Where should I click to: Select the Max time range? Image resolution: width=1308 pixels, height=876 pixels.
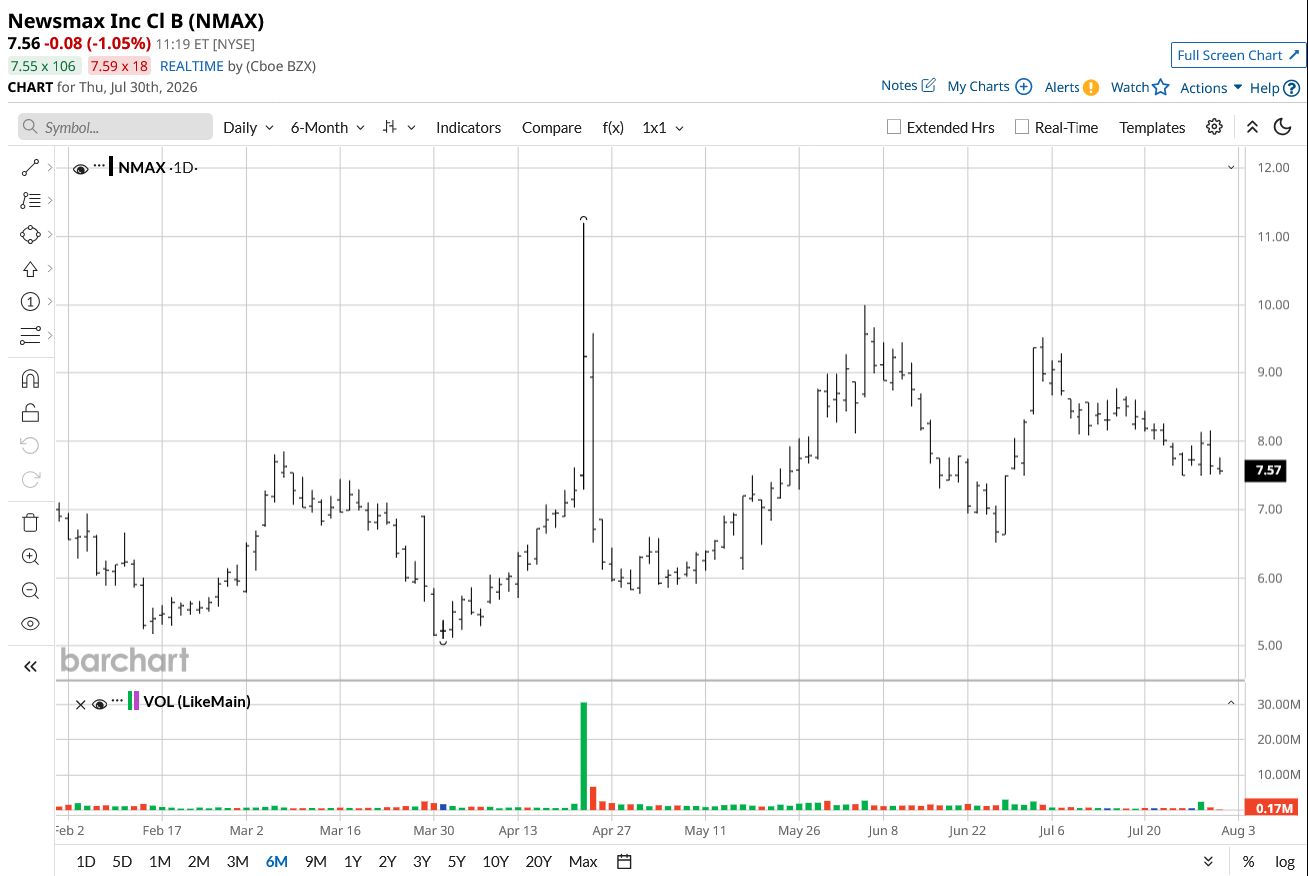tap(583, 861)
